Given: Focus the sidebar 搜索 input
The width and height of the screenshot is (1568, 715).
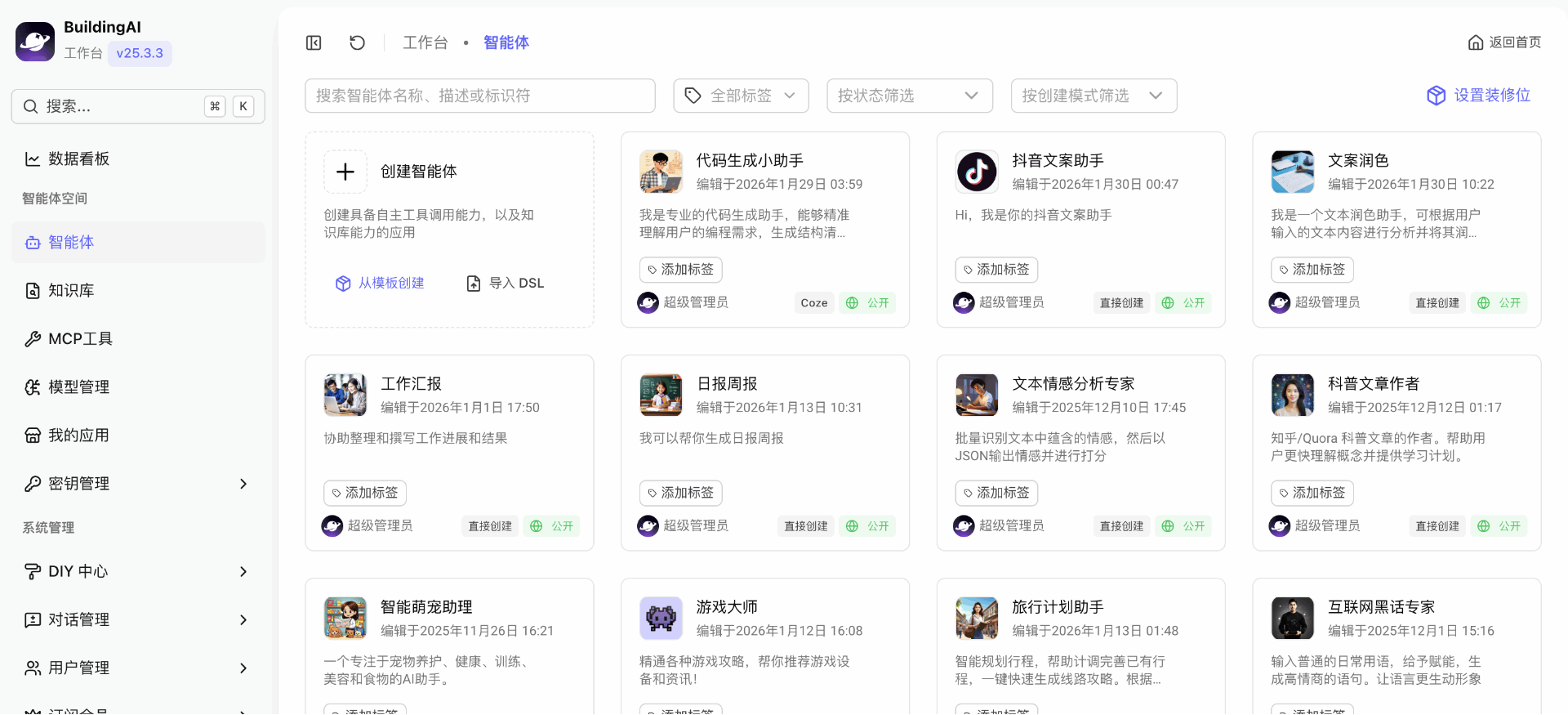Looking at the screenshot, I should point(138,106).
